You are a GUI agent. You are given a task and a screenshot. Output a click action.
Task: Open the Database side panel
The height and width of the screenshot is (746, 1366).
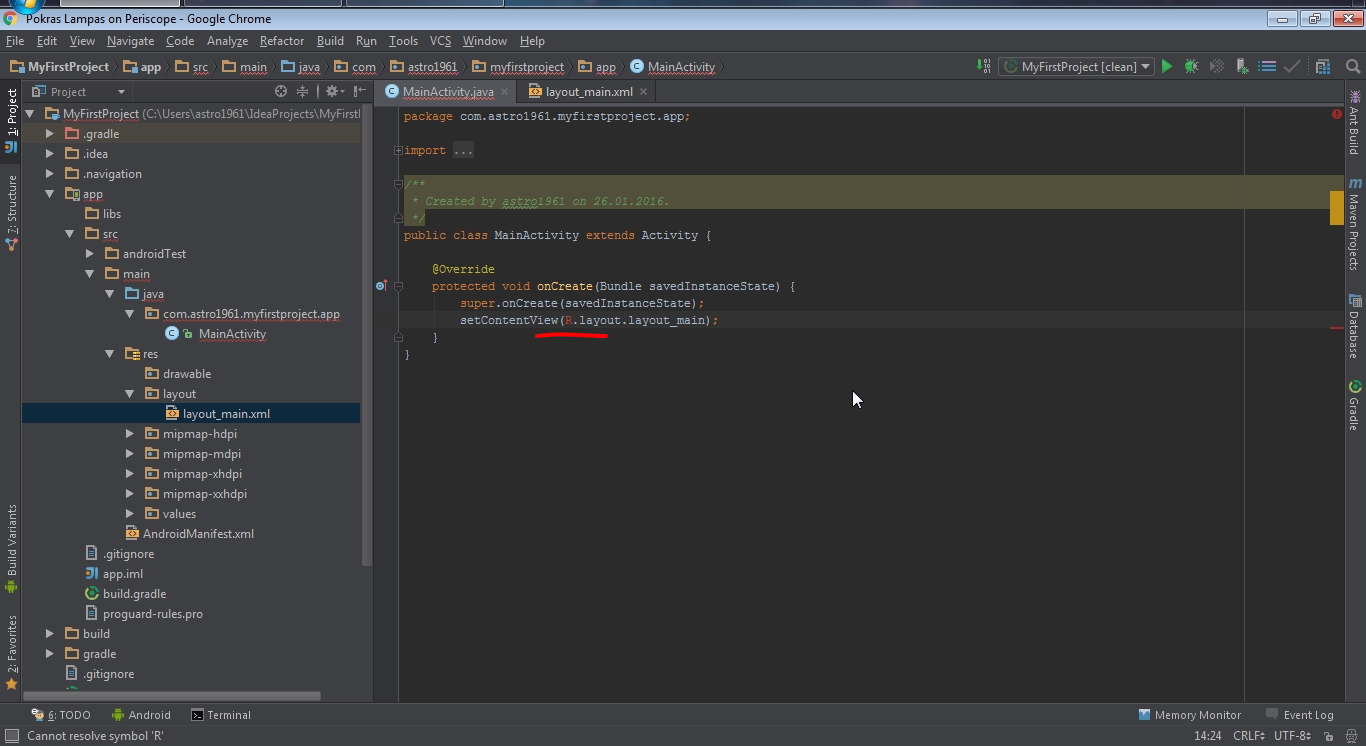click(x=1354, y=326)
